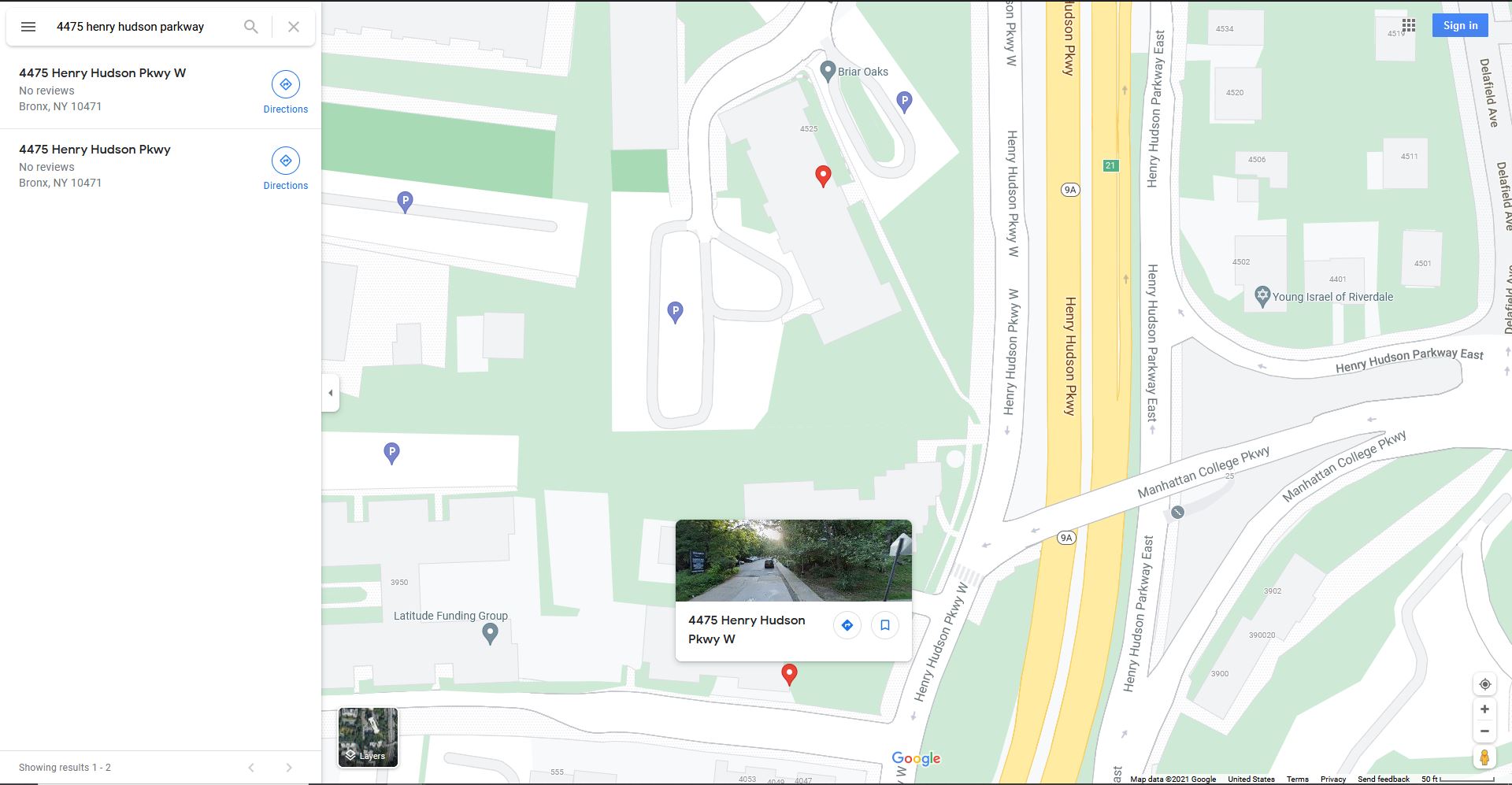The image size is (1512, 785).
Task: Open Google apps grid
Action: [1409, 26]
